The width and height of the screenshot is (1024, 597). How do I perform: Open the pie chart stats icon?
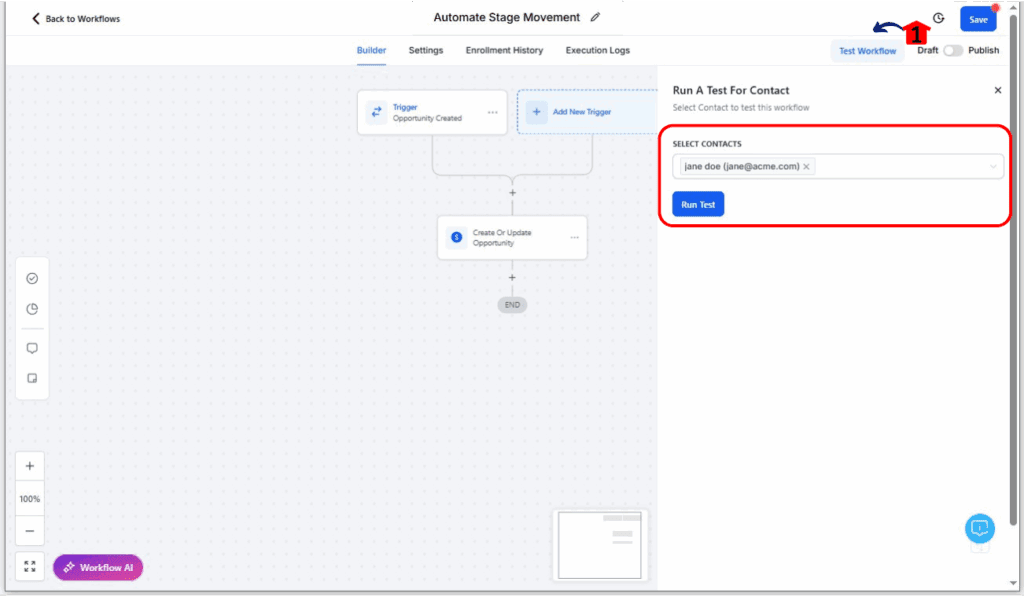point(32,309)
